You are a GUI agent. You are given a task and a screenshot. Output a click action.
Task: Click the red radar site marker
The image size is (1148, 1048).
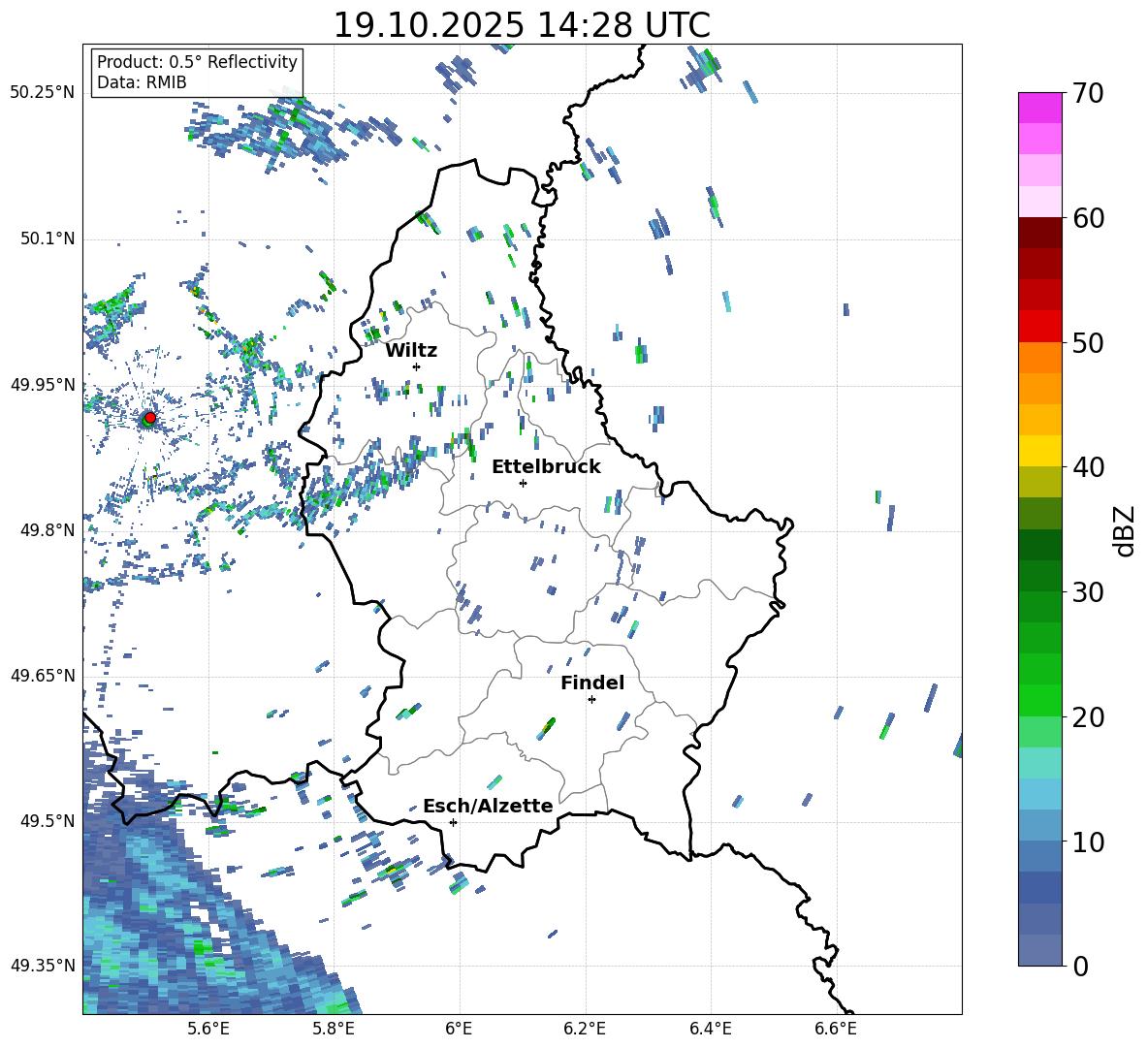click(x=150, y=417)
